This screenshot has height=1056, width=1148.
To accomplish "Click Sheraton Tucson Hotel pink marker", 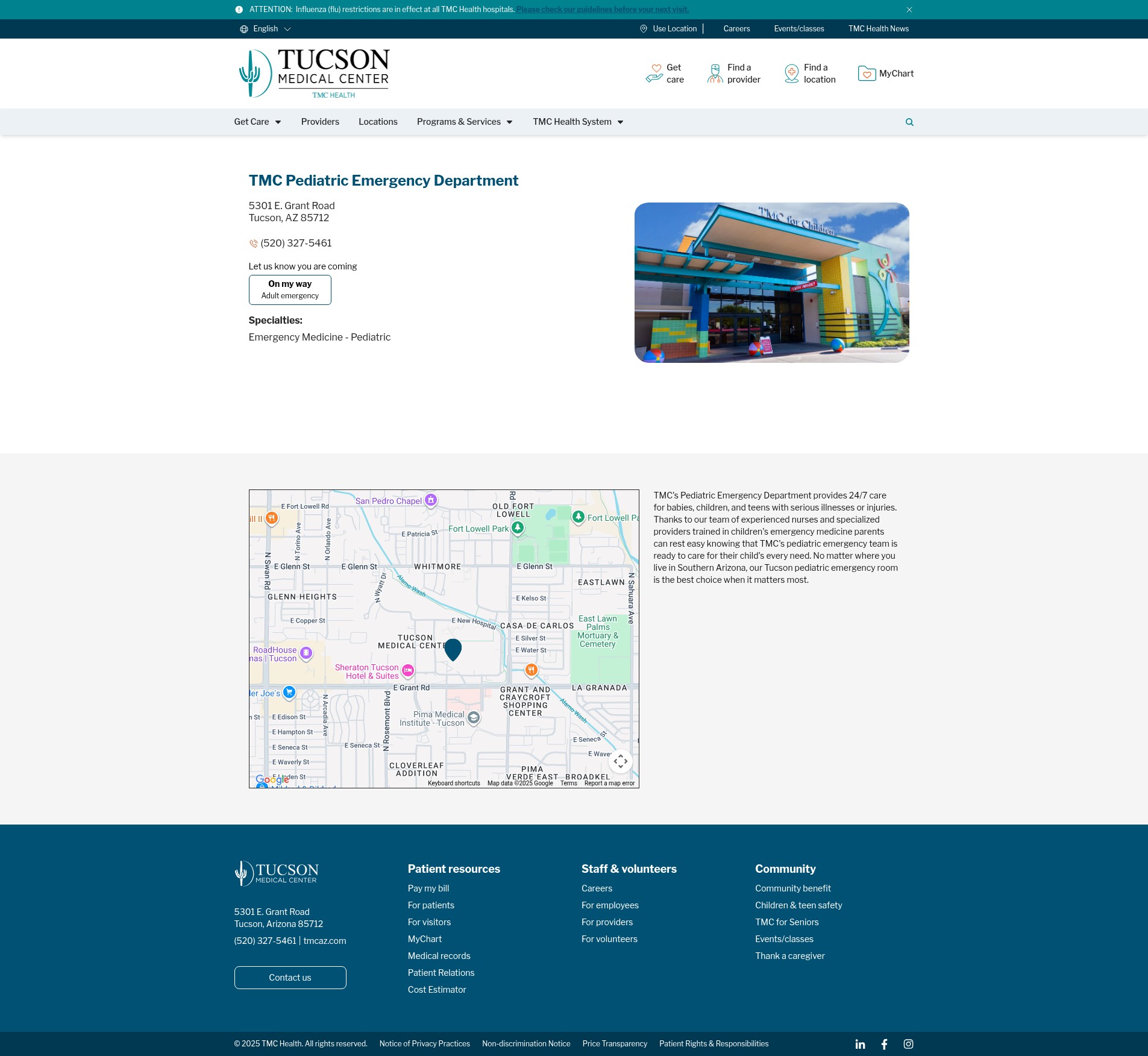I will (408, 671).
